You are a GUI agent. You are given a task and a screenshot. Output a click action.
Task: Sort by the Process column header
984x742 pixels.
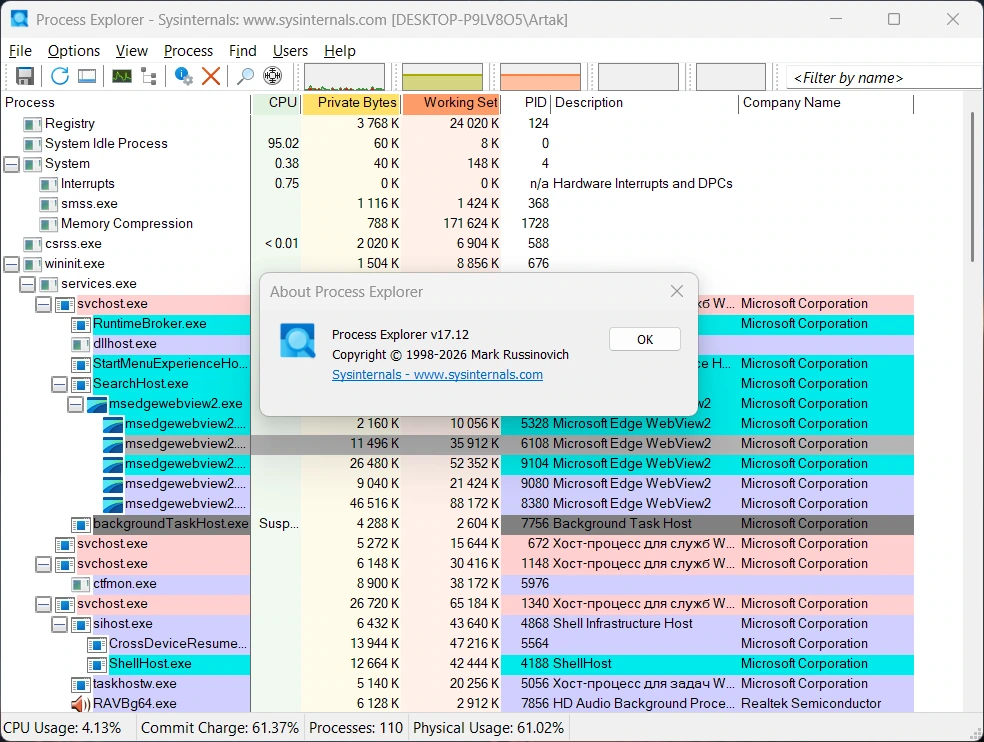click(126, 103)
